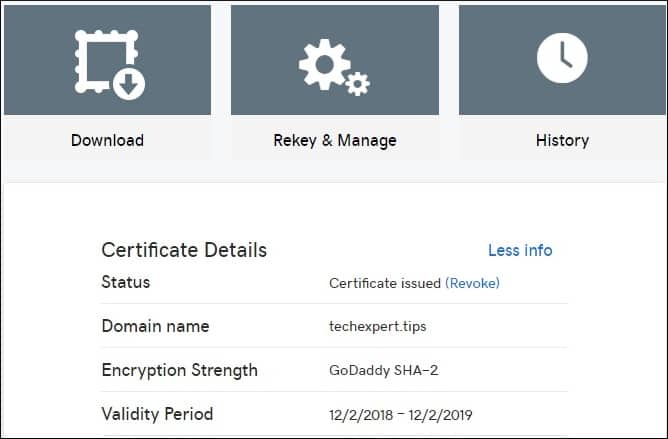Screen dimensions: 668x439
Task: Select the 'Certificate issued' status text
Action: point(385,283)
